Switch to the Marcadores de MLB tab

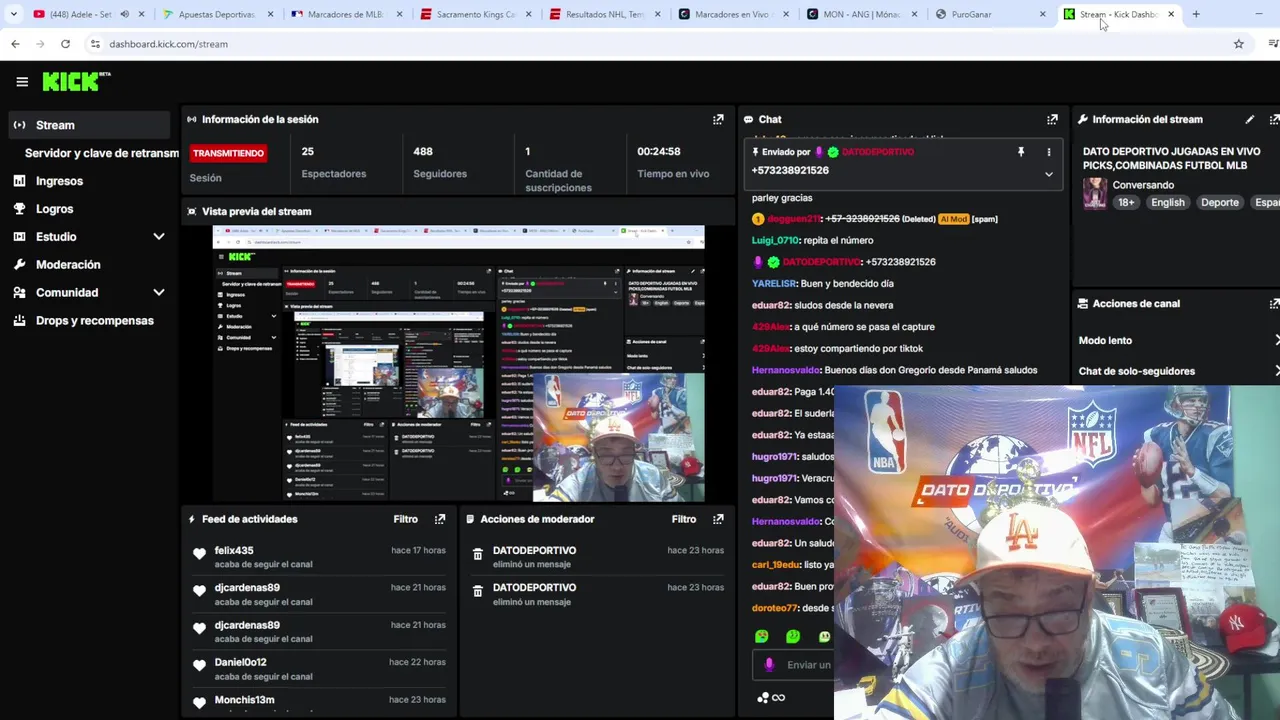345,14
